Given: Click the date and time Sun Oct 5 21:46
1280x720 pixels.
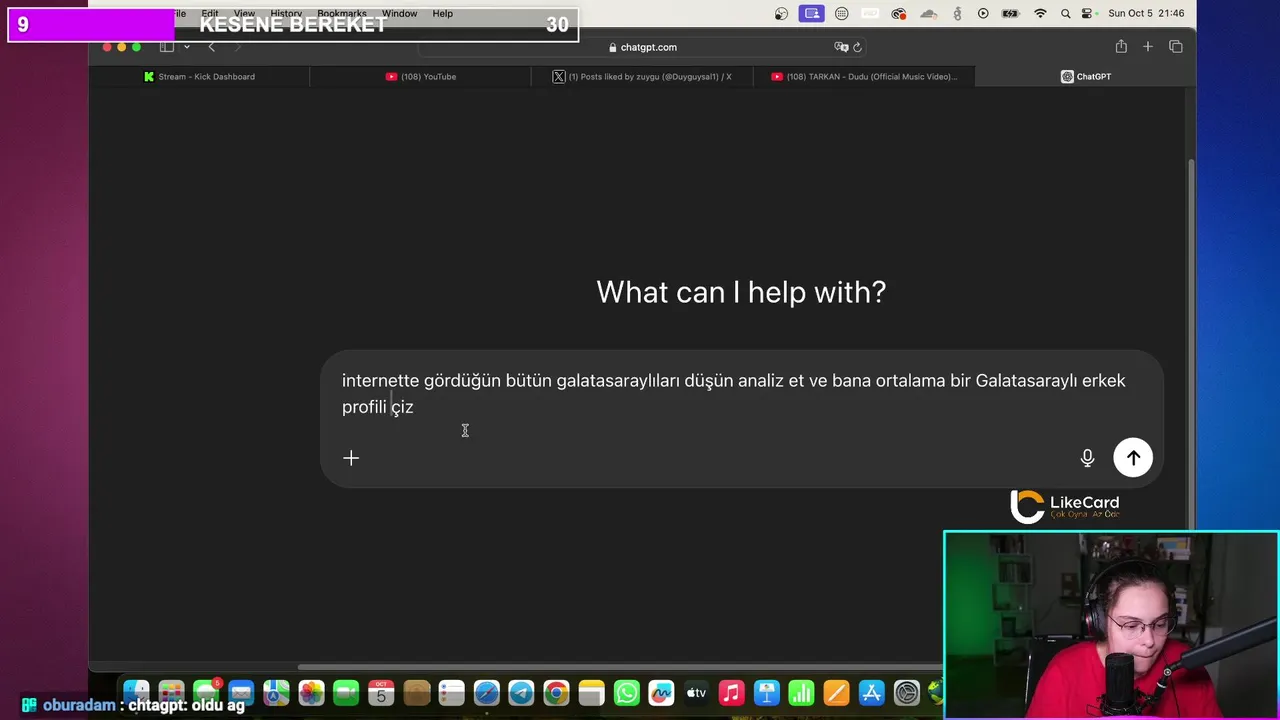Looking at the screenshot, I should (x=1146, y=14).
